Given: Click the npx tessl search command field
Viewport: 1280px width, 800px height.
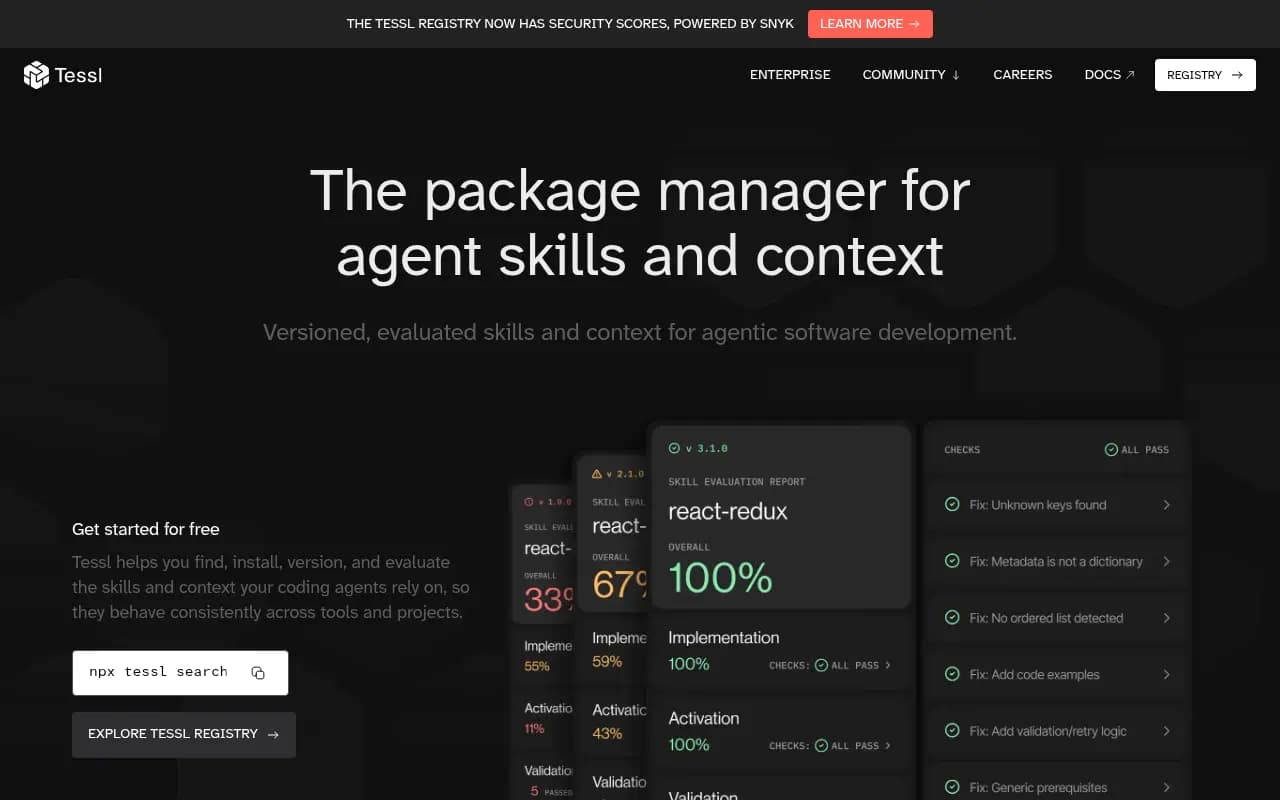Looking at the screenshot, I should coord(180,673).
